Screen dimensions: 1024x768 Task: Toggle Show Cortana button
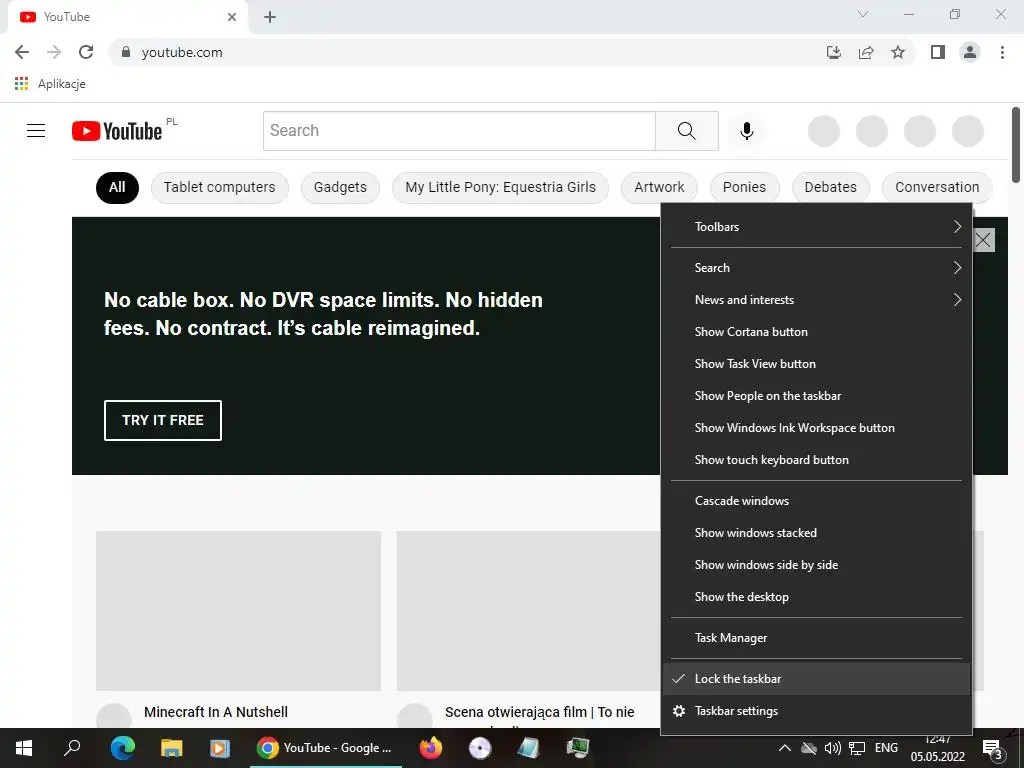click(816, 332)
